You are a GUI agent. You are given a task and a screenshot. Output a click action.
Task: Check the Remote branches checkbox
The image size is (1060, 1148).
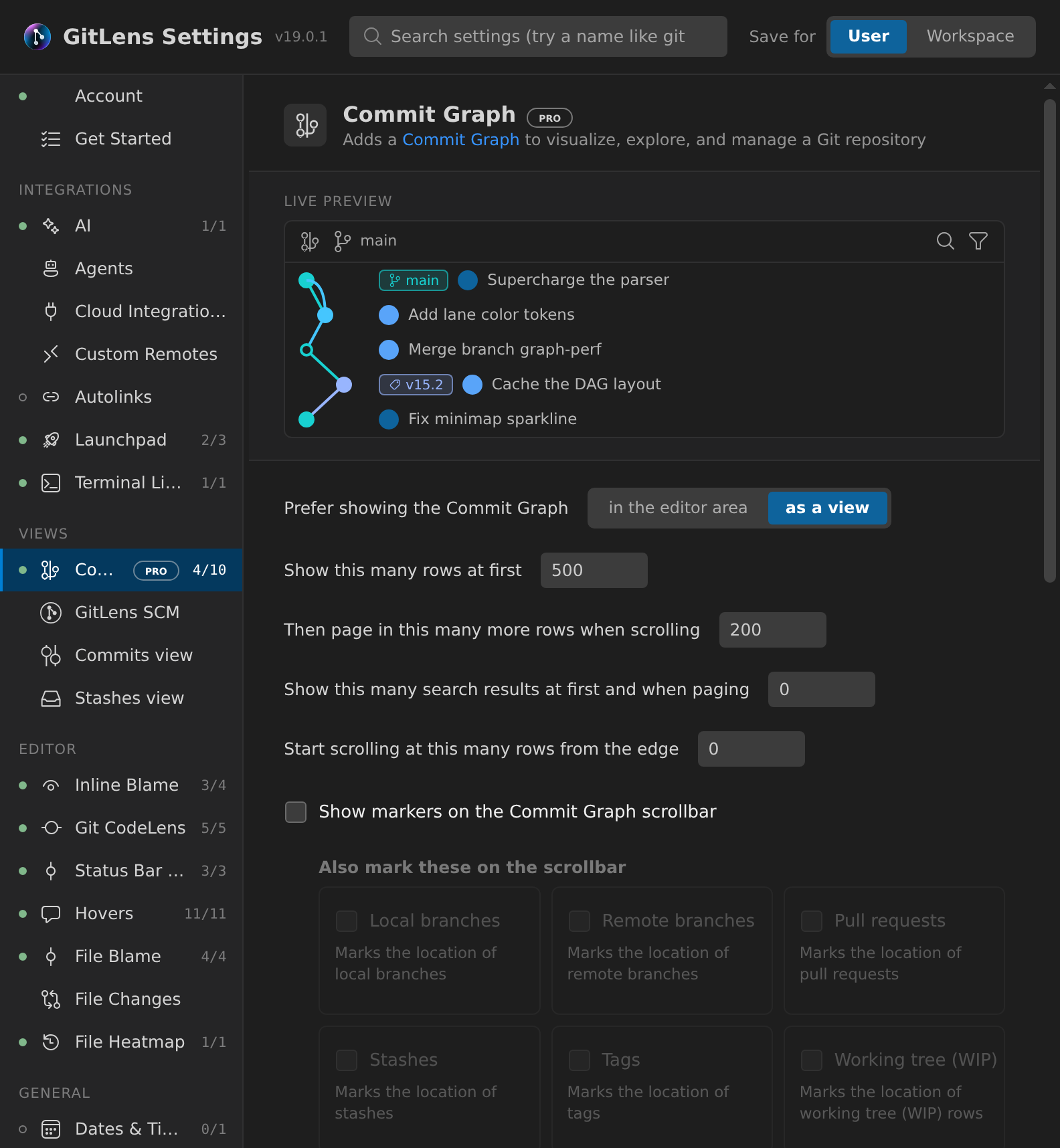(x=579, y=921)
